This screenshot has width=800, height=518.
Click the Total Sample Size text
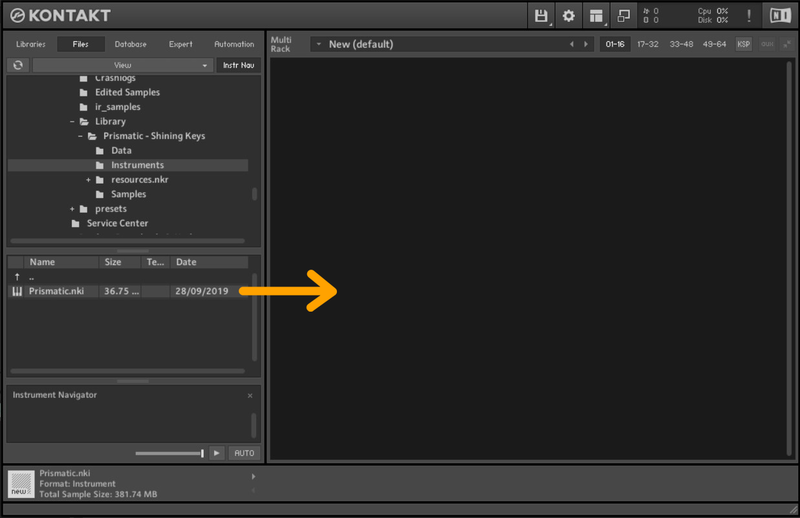coord(98,494)
